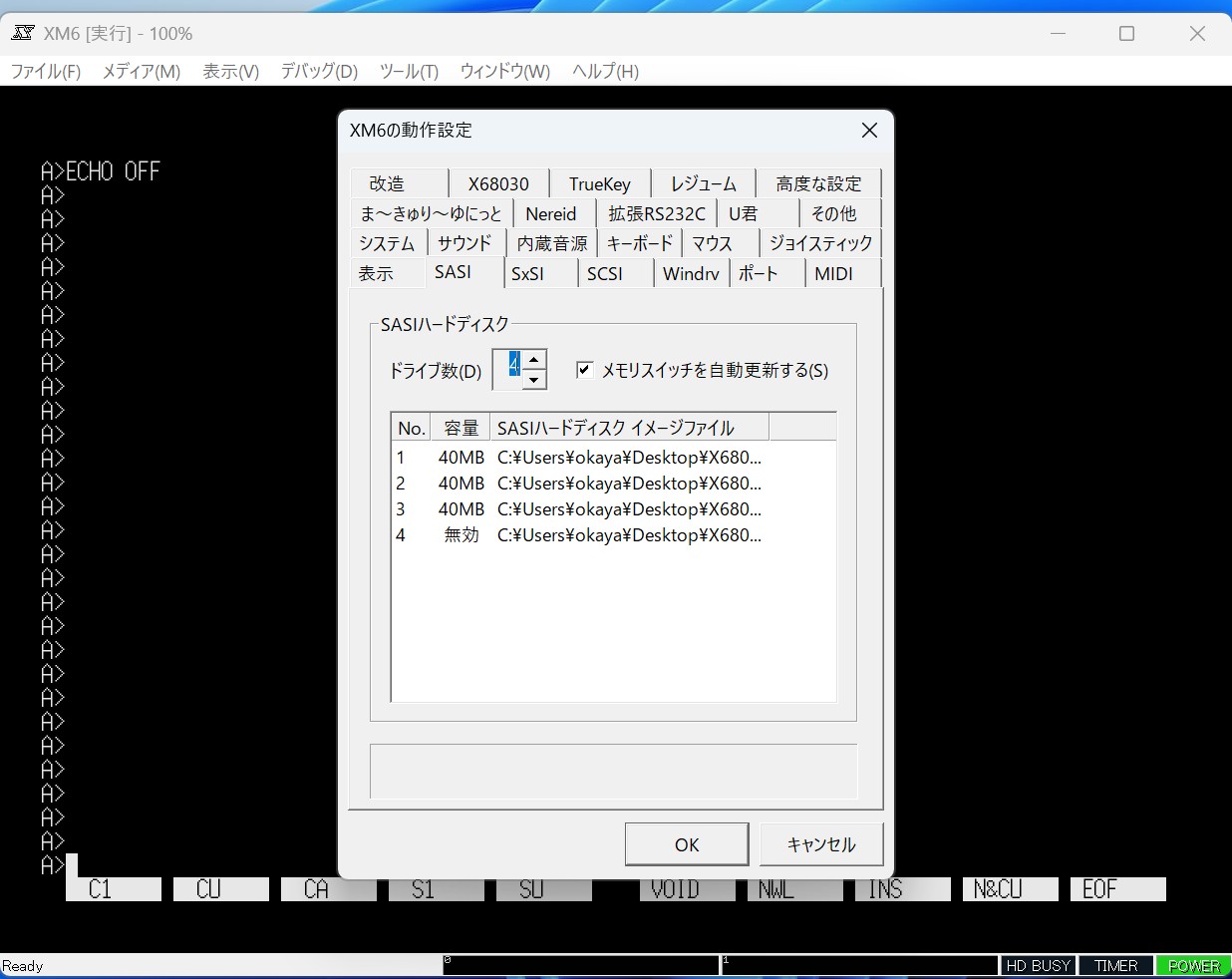The height and width of the screenshot is (979, 1232).
Task: Increase drive count with up arrow
Action: [x=534, y=360]
